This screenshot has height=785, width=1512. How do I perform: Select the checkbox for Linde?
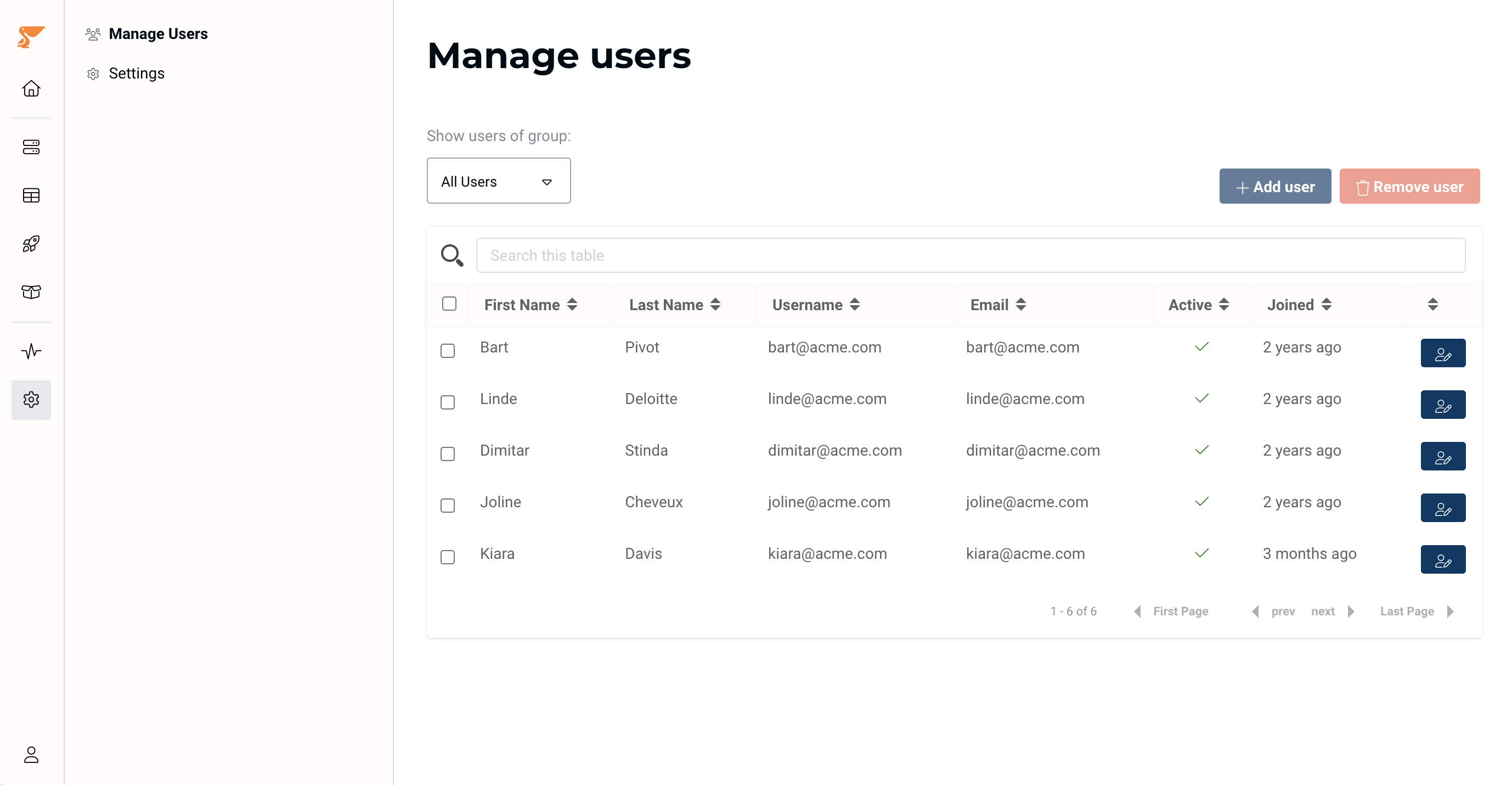[448, 402]
